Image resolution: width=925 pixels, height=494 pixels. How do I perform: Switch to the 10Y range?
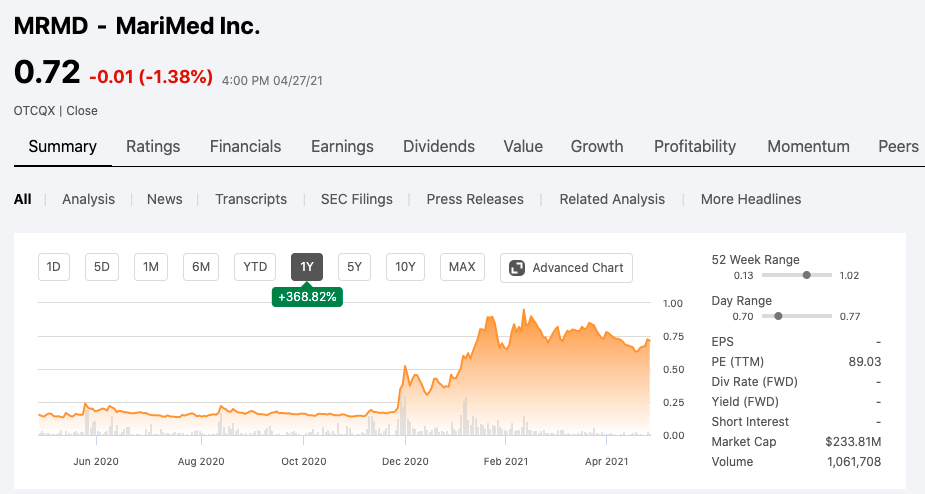pyautogui.click(x=405, y=267)
